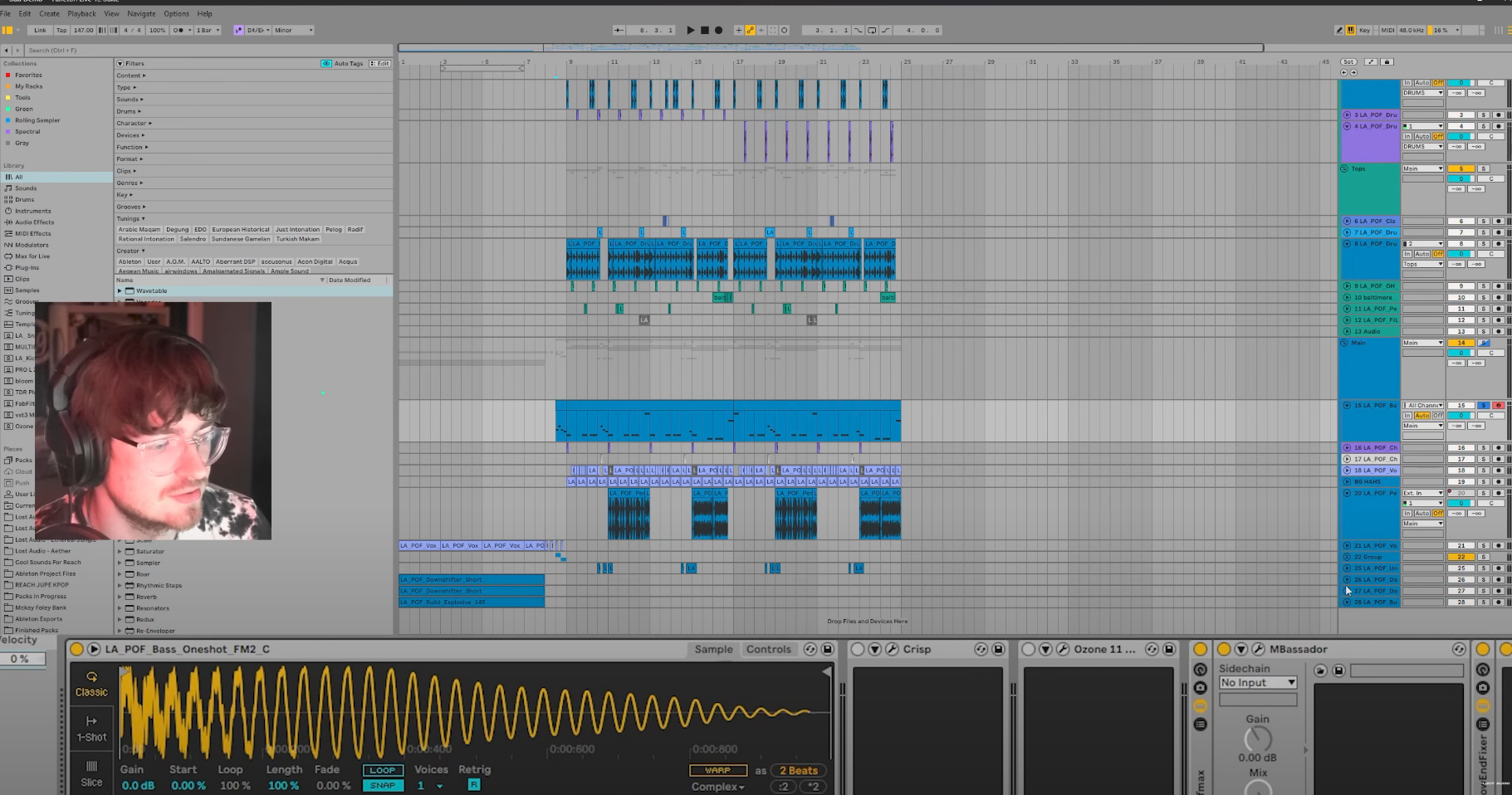The width and height of the screenshot is (1512, 795).
Task: Toggle record arm on track 15
Action: tap(1498, 405)
